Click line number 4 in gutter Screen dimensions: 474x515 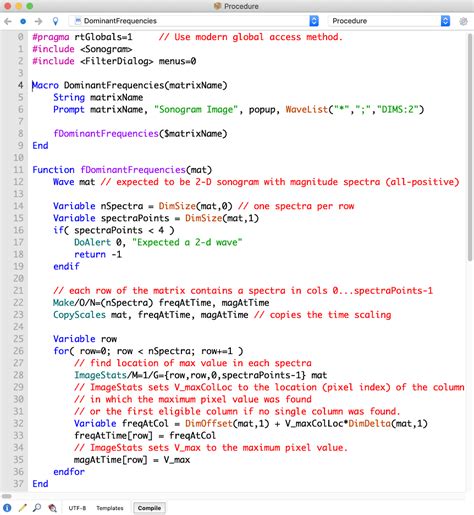(20, 85)
